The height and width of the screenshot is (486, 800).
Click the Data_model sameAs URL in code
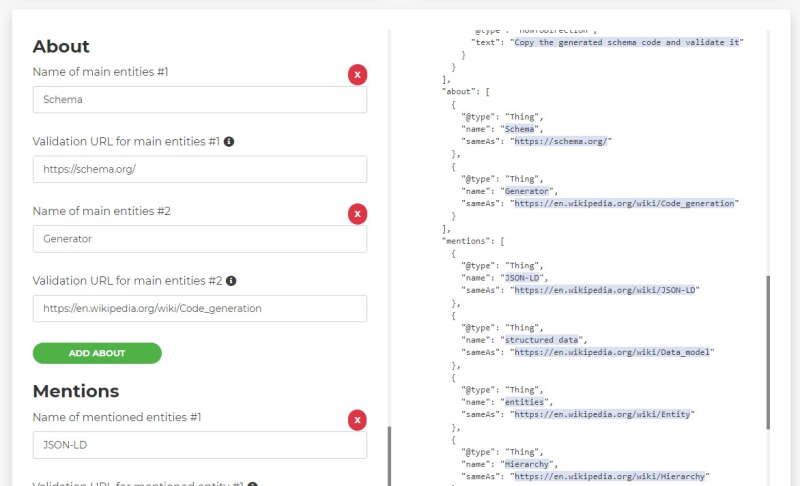click(x=612, y=352)
